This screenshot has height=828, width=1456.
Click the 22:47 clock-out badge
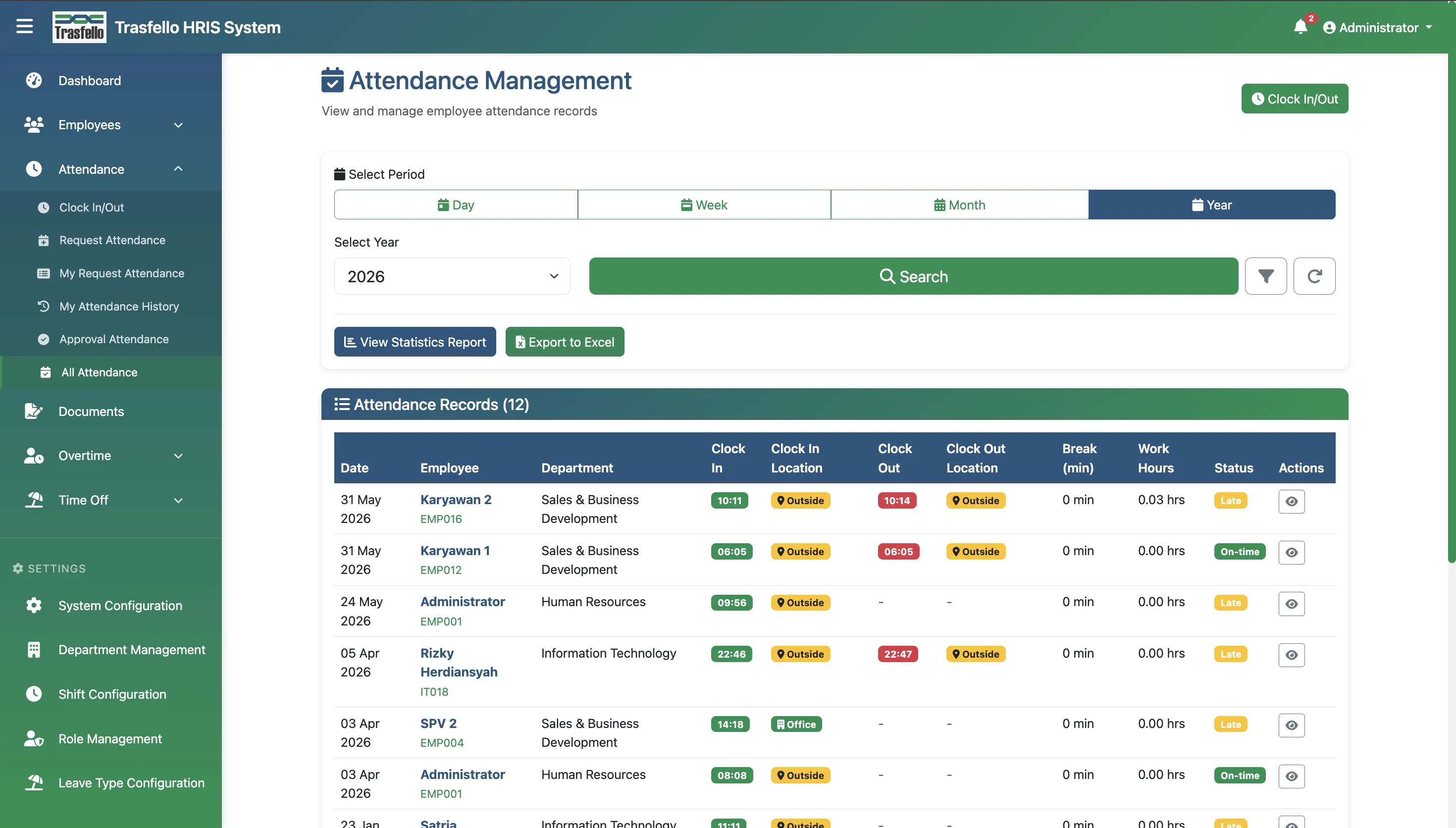pyautogui.click(x=898, y=655)
